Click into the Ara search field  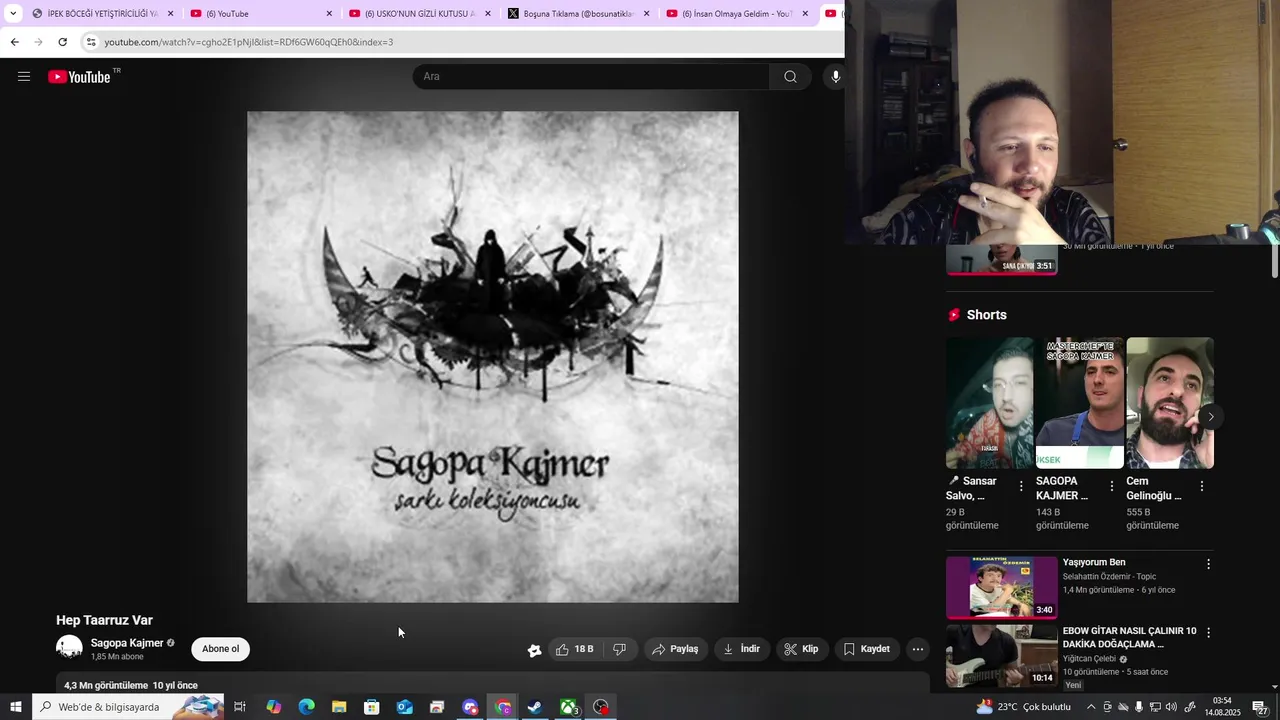[591, 77]
